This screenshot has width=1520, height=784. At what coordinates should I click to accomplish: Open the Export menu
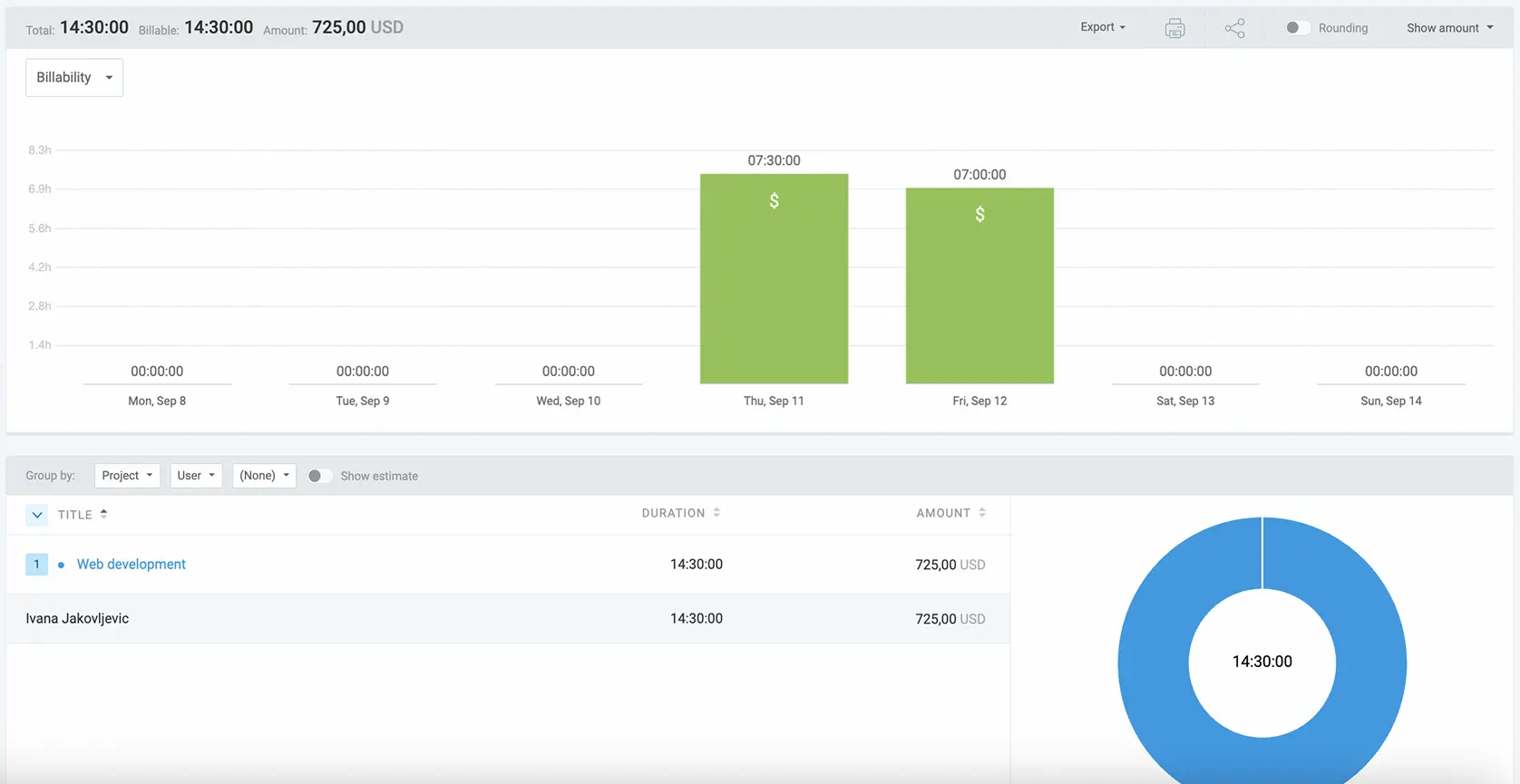(1102, 27)
